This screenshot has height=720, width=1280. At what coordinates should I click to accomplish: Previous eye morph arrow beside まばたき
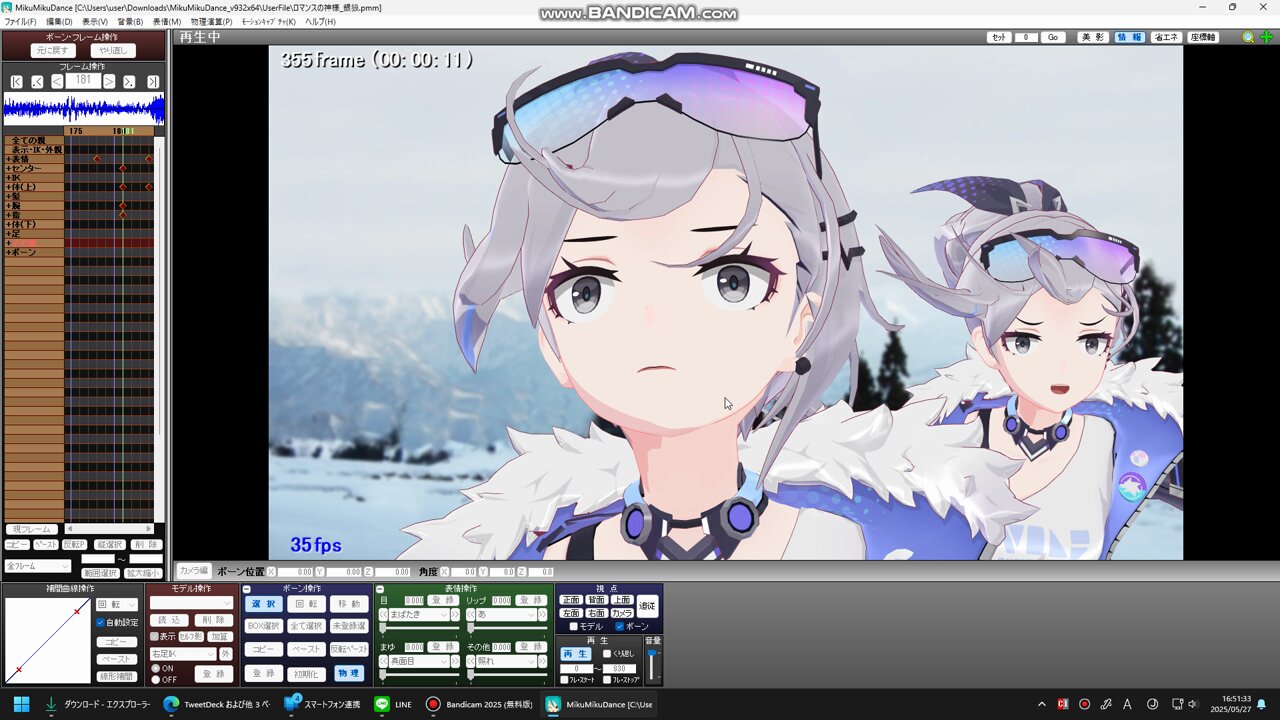tap(383, 614)
